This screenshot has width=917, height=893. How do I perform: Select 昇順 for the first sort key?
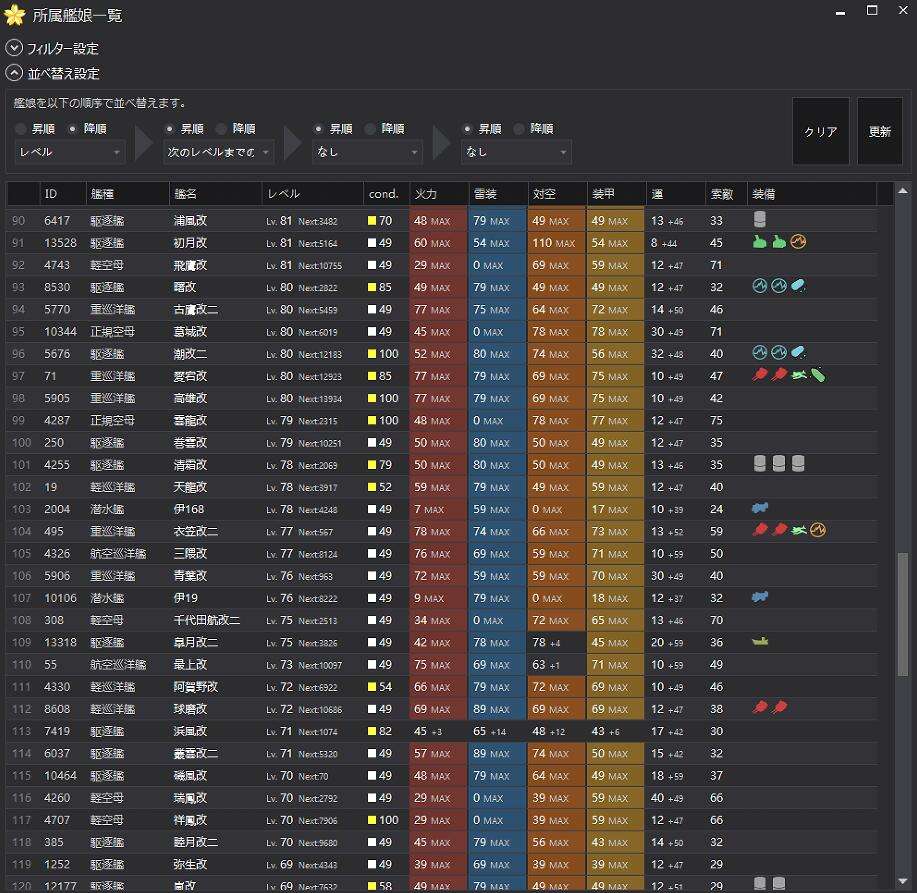tap(36, 129)
